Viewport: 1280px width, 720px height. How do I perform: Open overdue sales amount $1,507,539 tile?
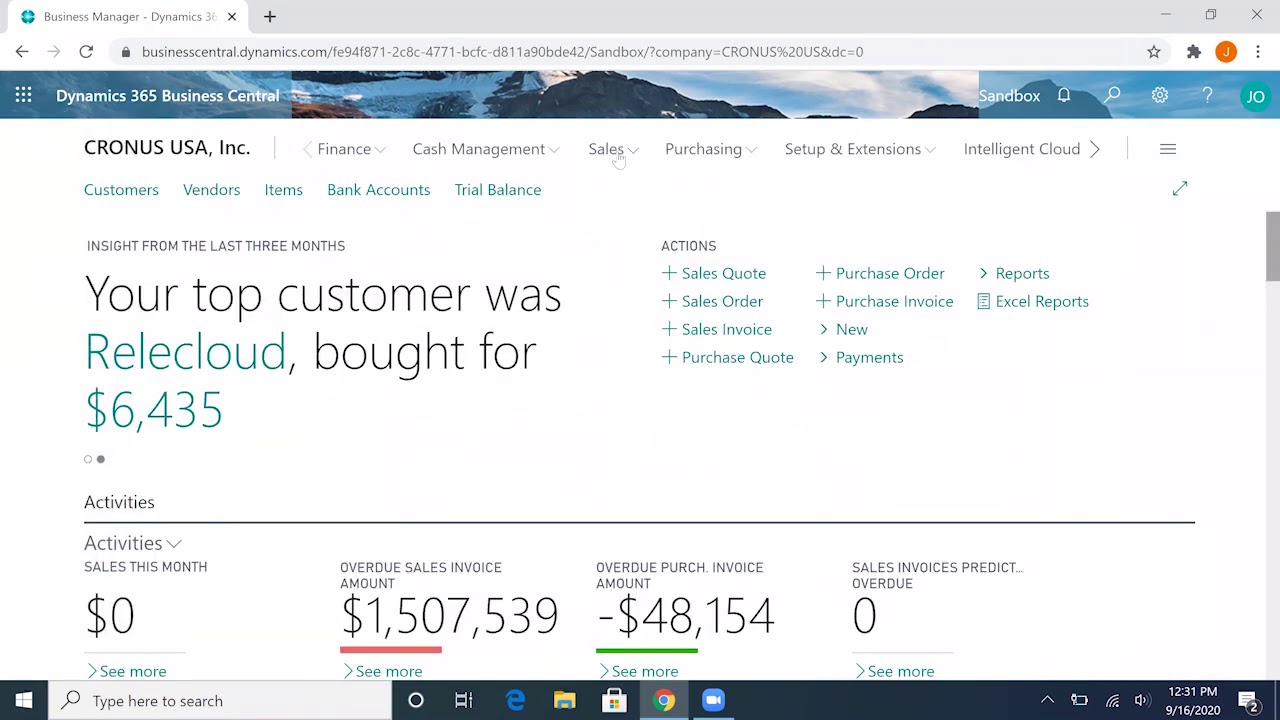449,615
